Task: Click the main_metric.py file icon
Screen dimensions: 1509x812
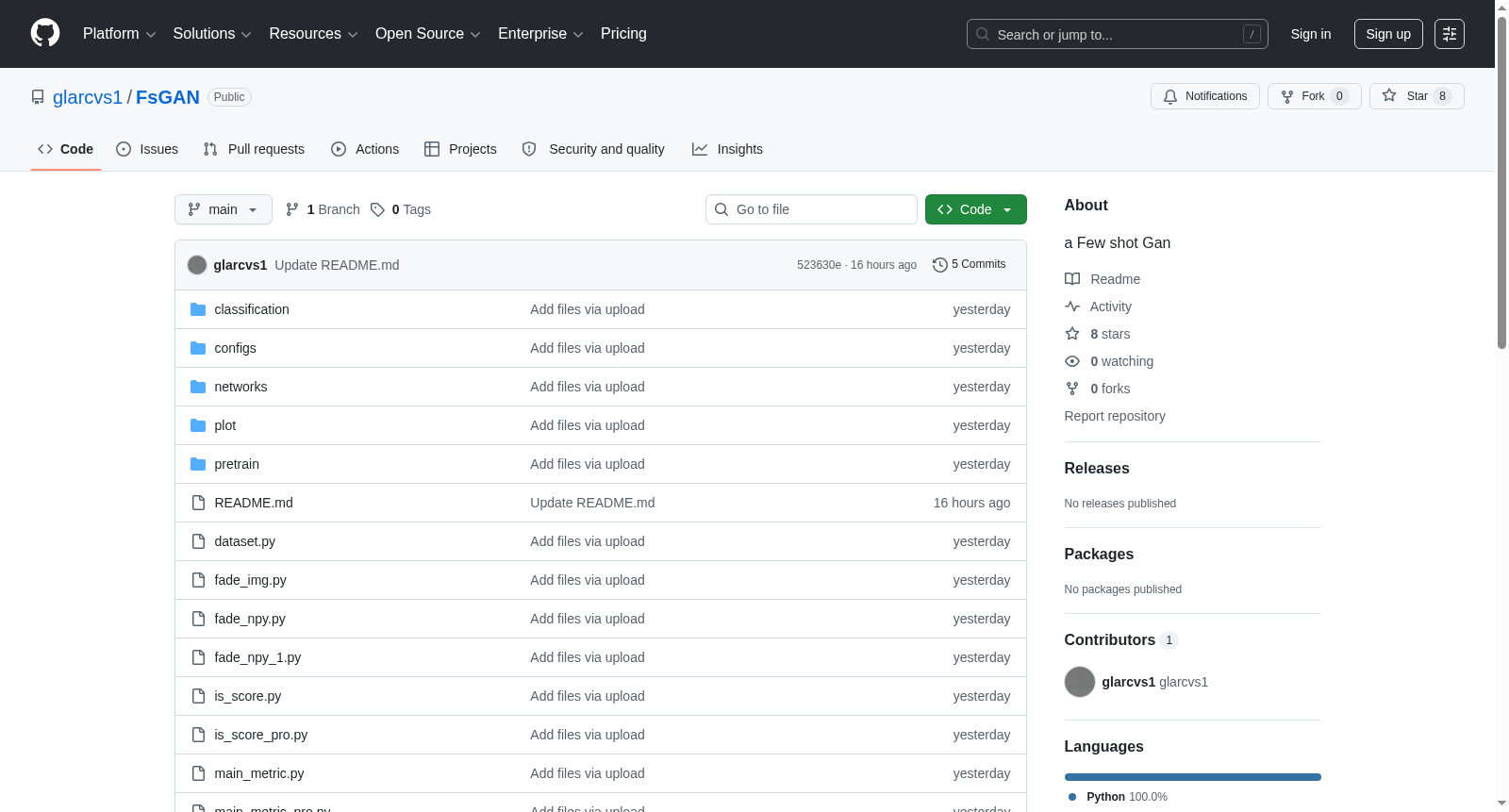Action: 198,773
